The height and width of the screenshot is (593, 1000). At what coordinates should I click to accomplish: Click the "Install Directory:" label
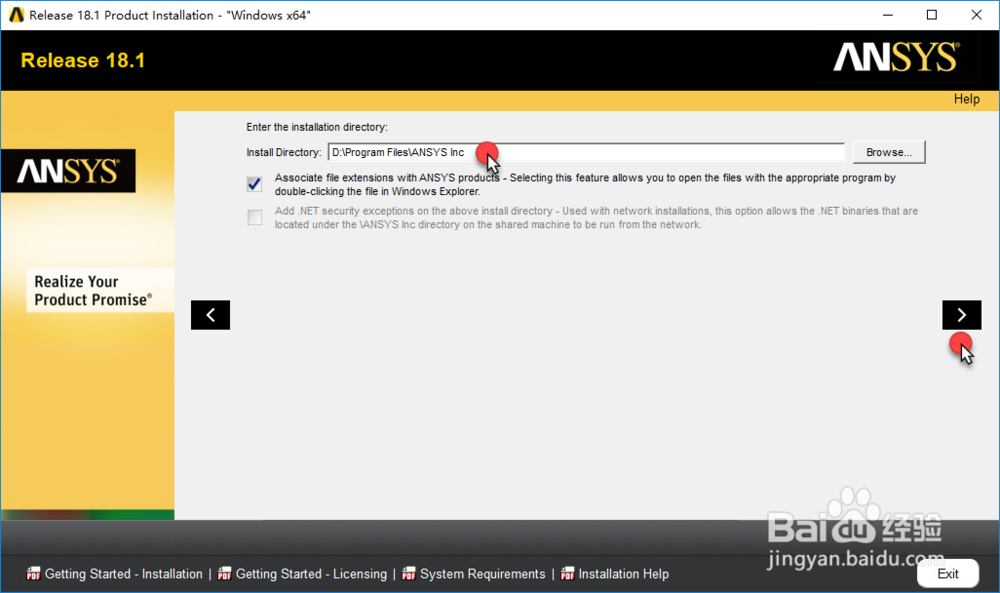[x=284, y=152]
